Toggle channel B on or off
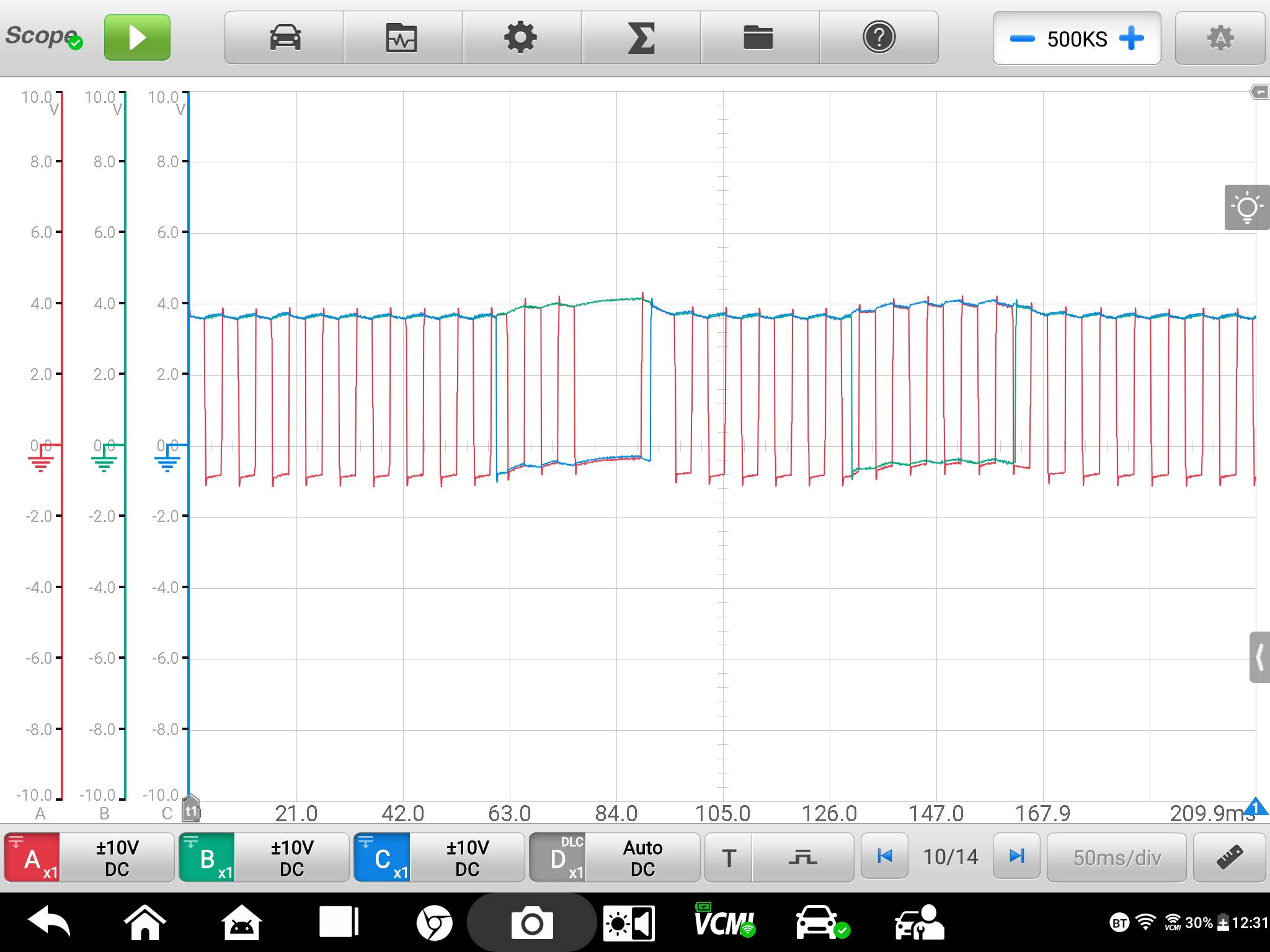Image resolution: width=1270 pixels, height=952 pixels. [207, 858]
